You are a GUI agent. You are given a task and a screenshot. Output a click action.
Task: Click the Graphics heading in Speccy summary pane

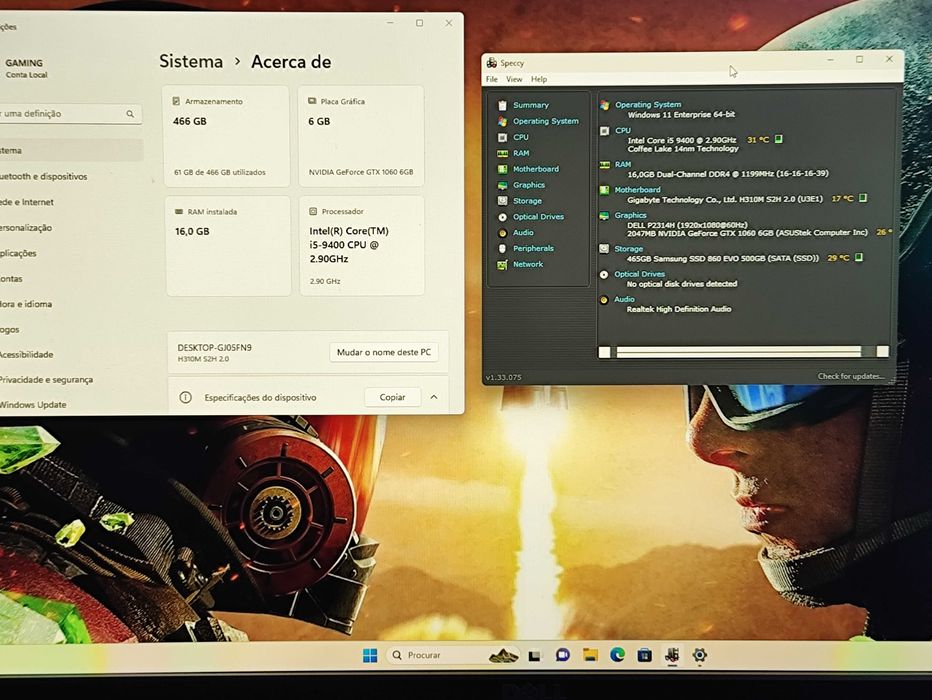pyautogui.click(x=630, y=216)
